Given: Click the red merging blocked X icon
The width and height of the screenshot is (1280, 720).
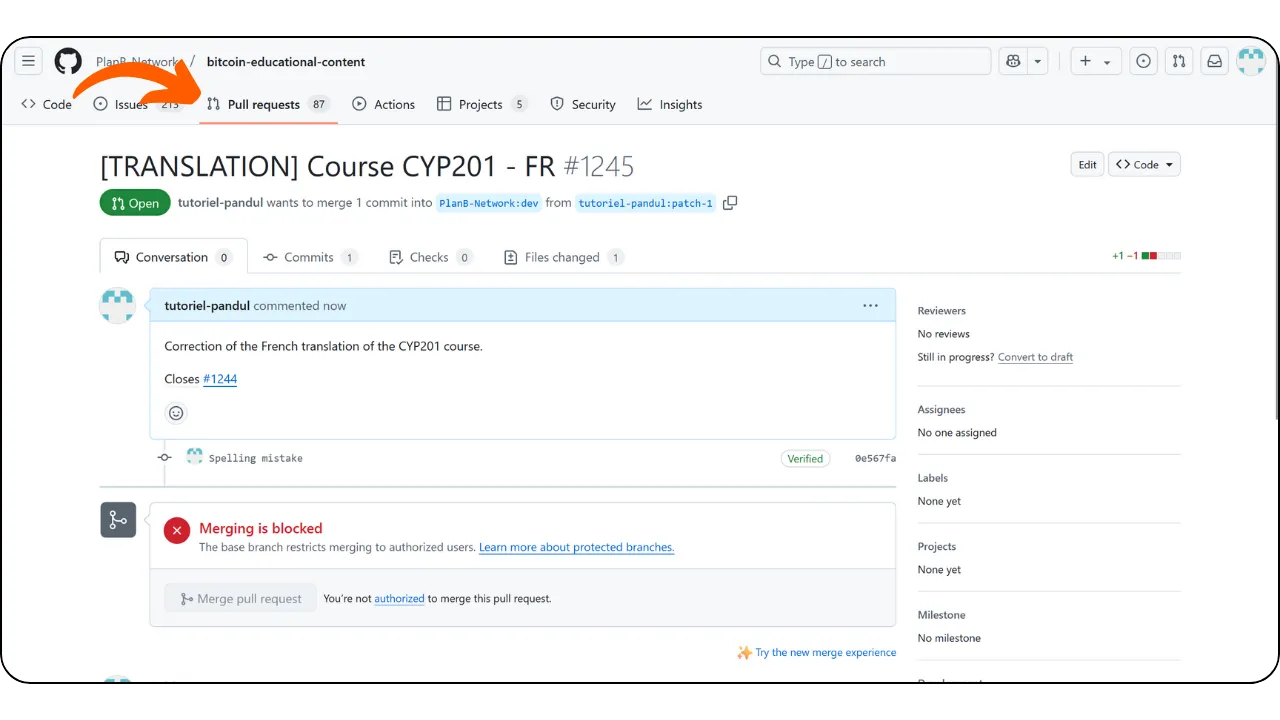Looking at the screenshot, I should (177, 531).
